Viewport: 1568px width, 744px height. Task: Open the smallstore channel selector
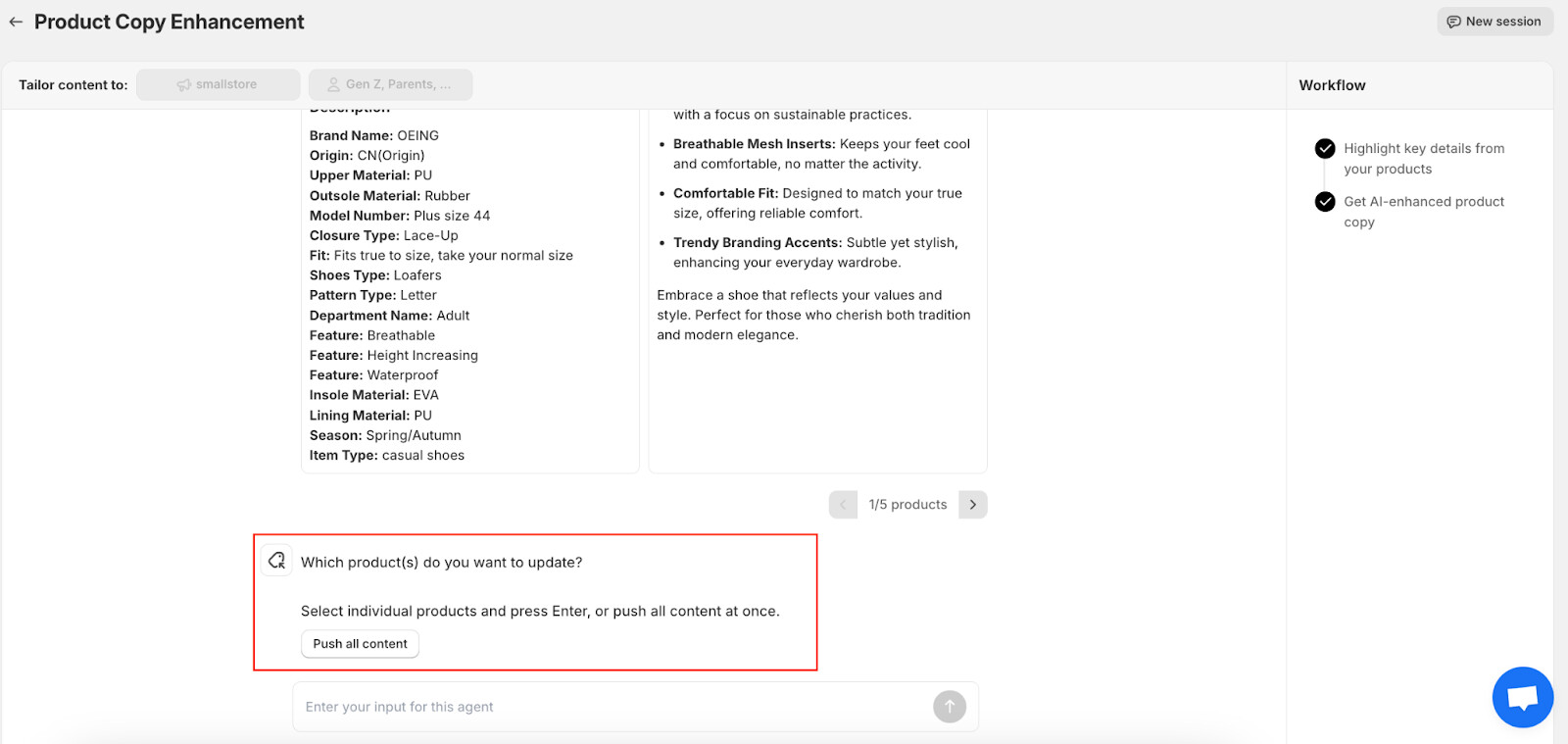(219, 84)
